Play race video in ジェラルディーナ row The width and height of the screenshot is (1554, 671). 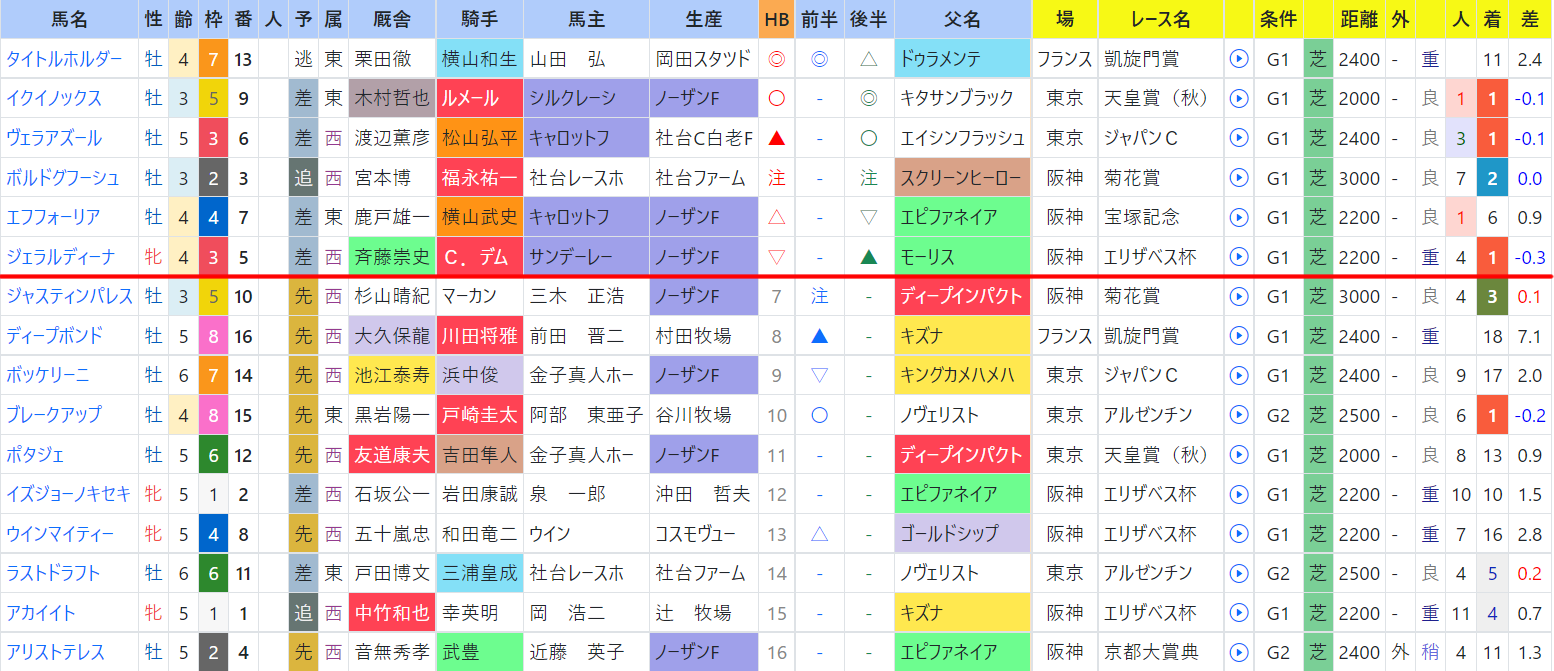click(1239, 257)
